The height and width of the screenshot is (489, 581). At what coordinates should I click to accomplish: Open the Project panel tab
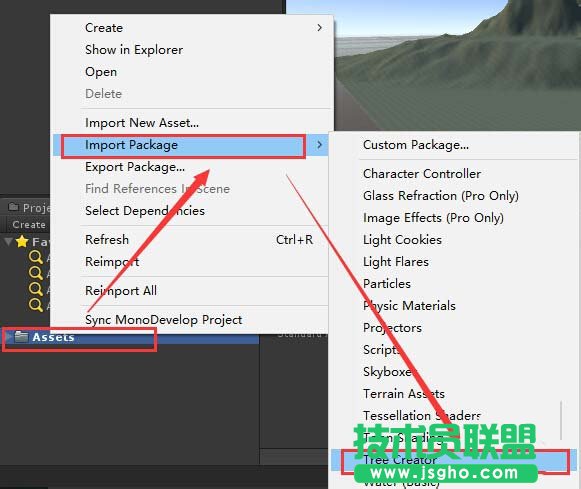pos(29,208)
